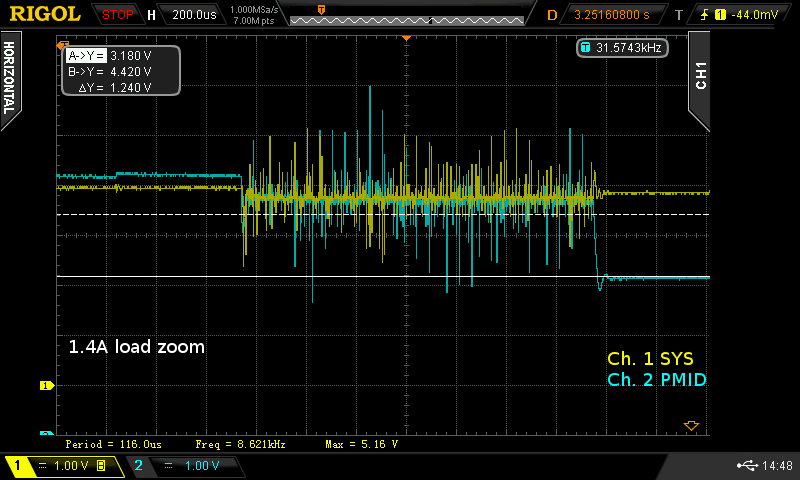The height and width of the screenshot is (480, 800).
Task: Click the Period = 116.0us measurement
Action: tap(113, 444)
